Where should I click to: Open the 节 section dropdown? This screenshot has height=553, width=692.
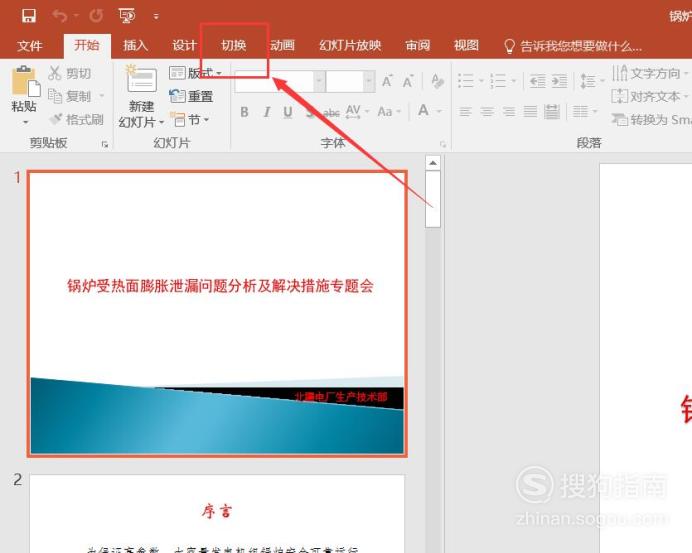click(x=191, y=120)
